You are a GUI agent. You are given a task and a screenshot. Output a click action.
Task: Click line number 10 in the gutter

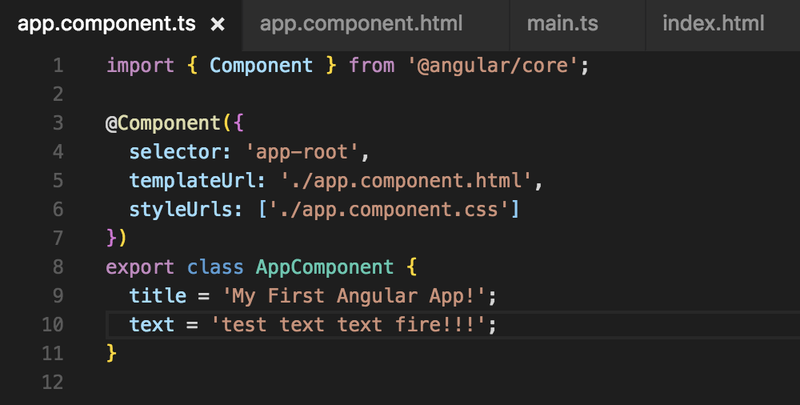[x=53, y=325]
